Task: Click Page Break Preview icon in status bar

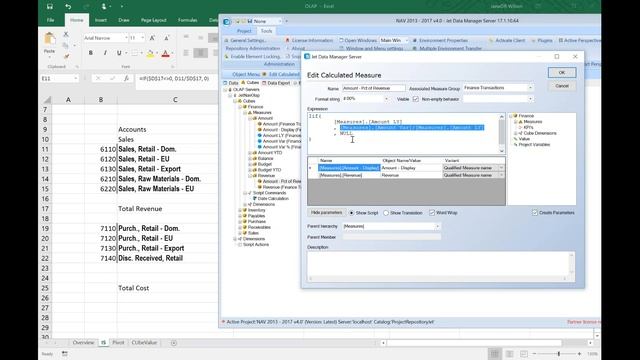Action: pyautogui.click(x=524, y=354)
